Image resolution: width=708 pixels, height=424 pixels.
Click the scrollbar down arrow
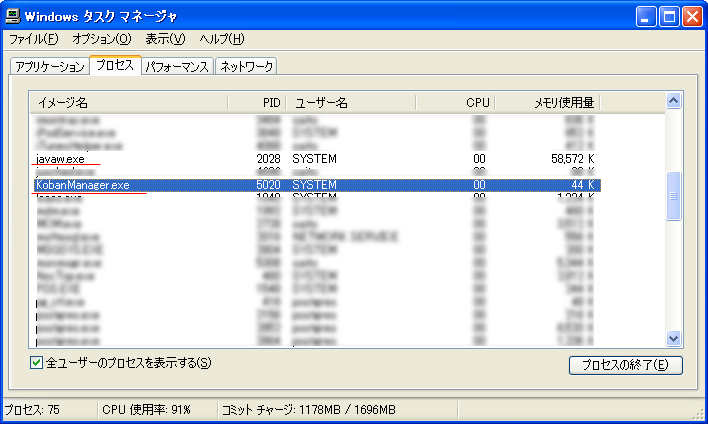[x=673, y=338]
